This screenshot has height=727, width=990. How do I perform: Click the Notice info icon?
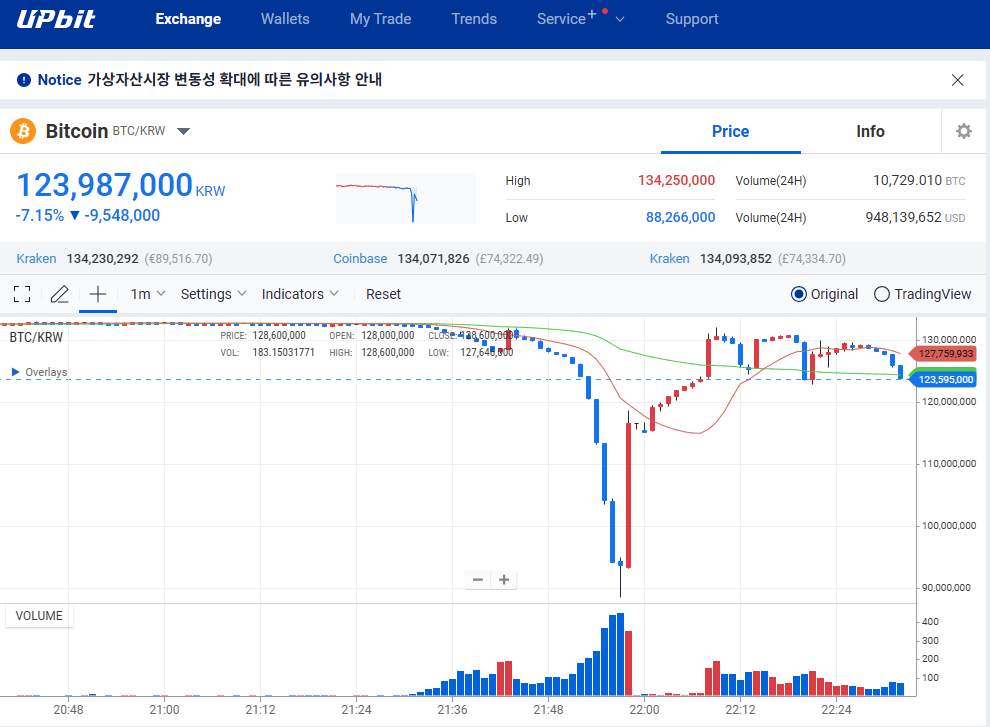click(24, 80)
